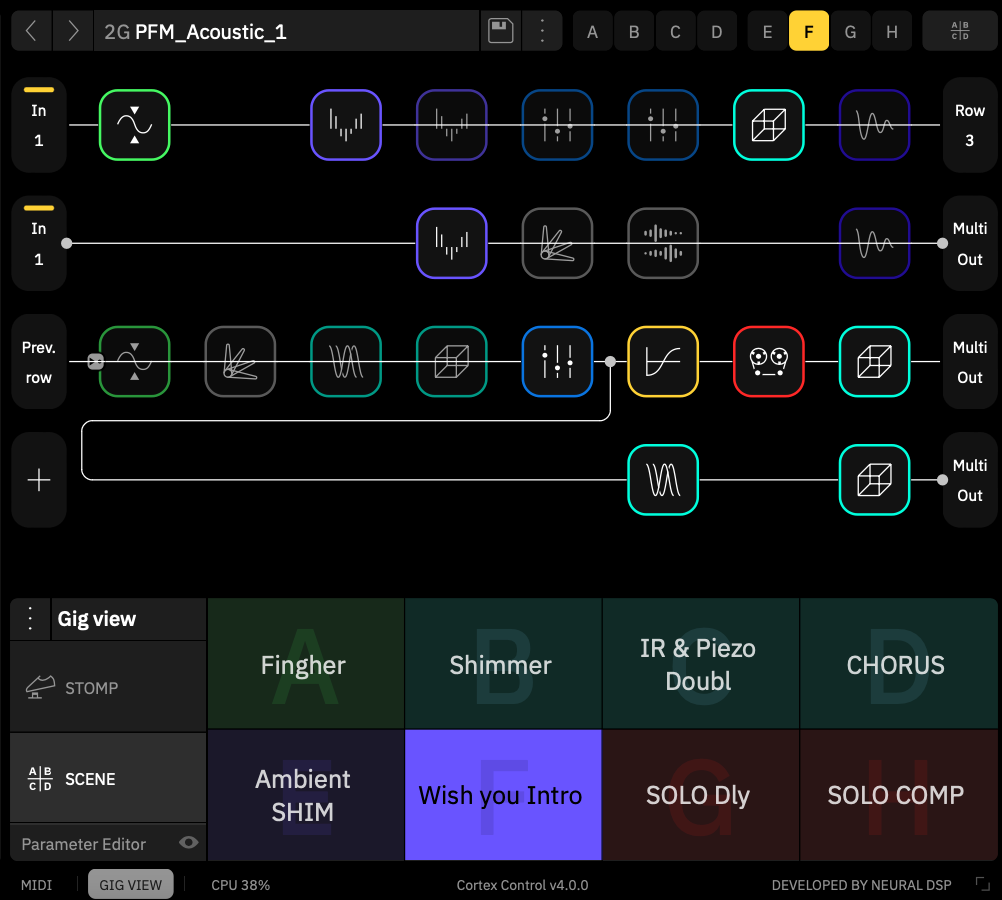Click the yellow filter curve block
The height and width of the screenshot is (900, 1002).
coord(662,362)
